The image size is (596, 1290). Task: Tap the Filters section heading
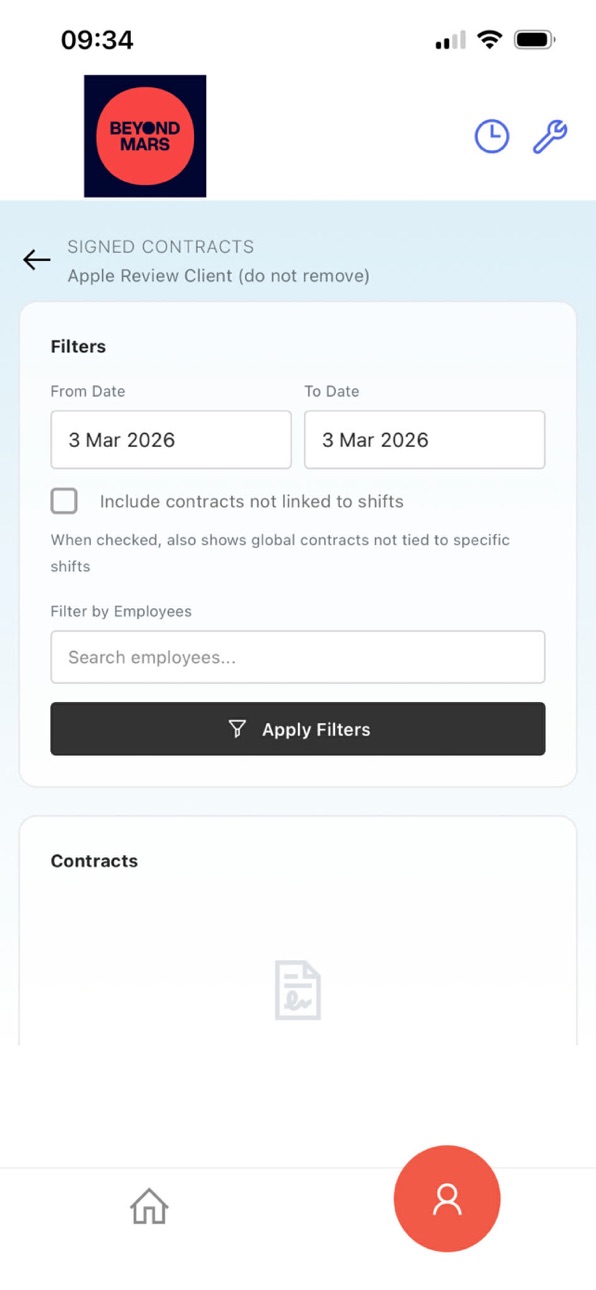78,347
